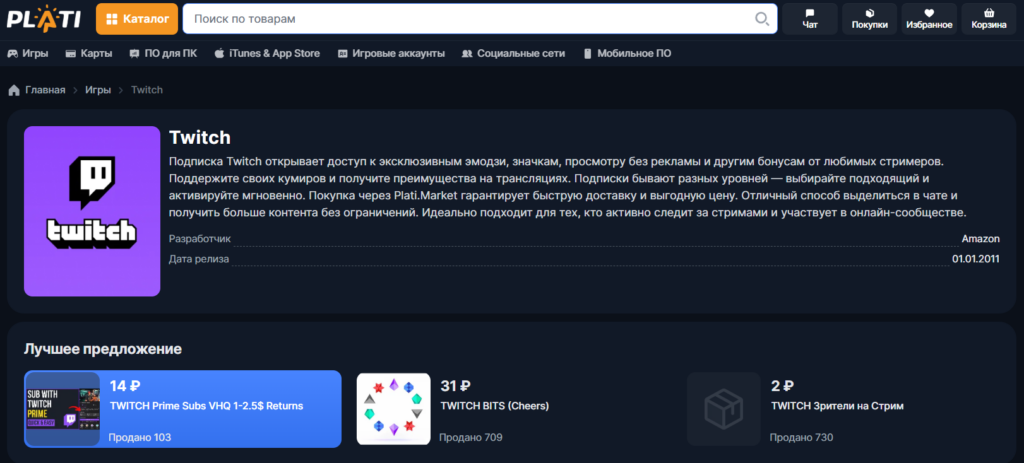Image resolution: width=1024 pixels, height=463 pixels.
Task: Click the Продано 709 text
Action: click(x=471, y=438)
